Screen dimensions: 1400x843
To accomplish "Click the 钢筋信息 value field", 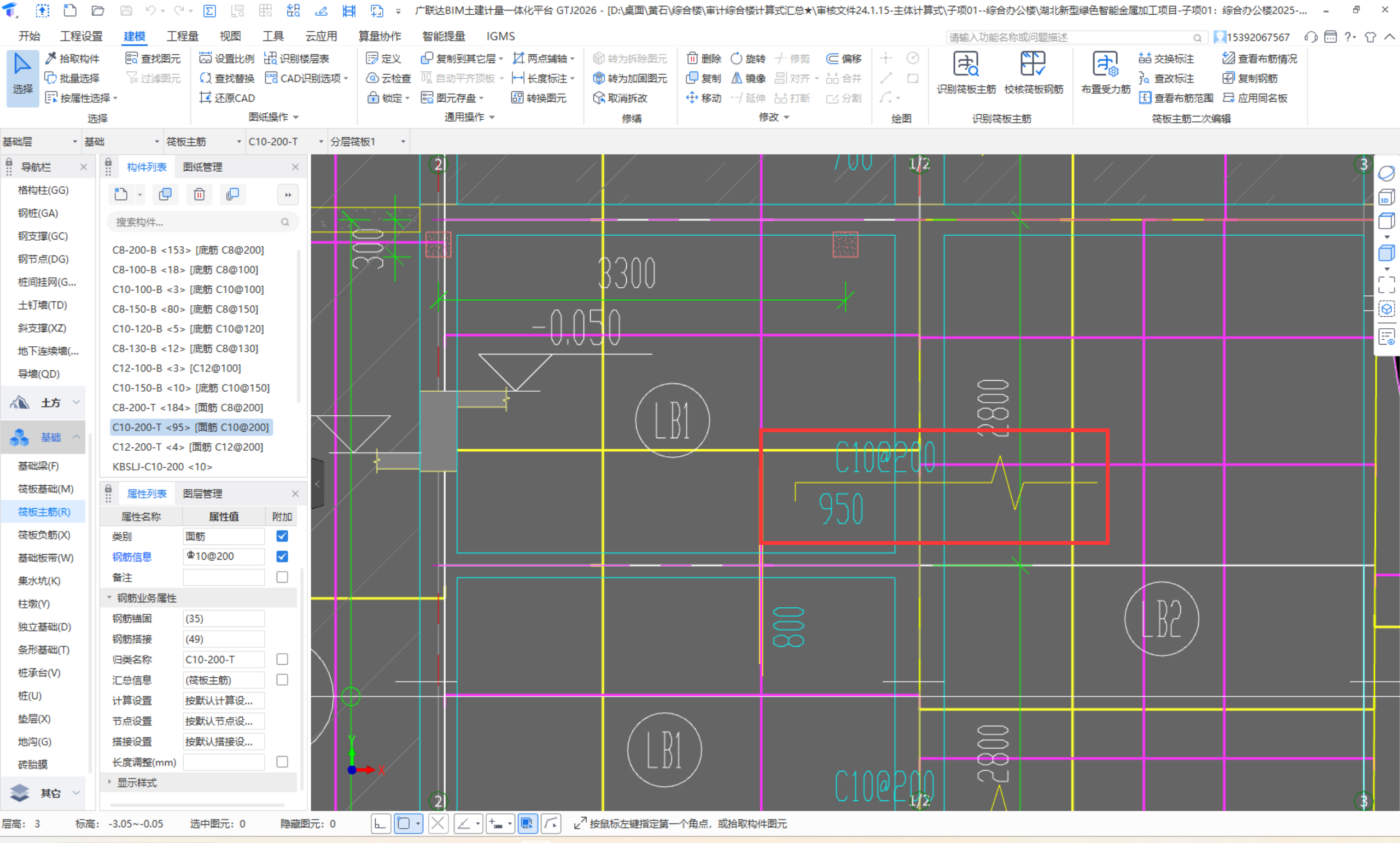I will [x=224, y=556].
